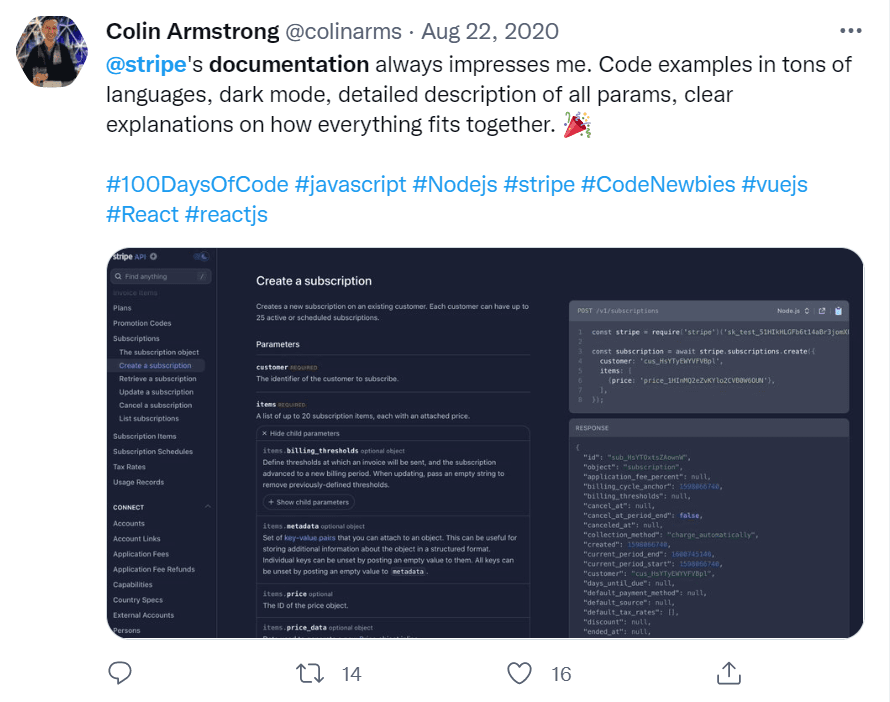The width and height of the screenshot is (890, 702).
Task: Open the #100DaysOfCode hashtag
Action: [197, 185]
